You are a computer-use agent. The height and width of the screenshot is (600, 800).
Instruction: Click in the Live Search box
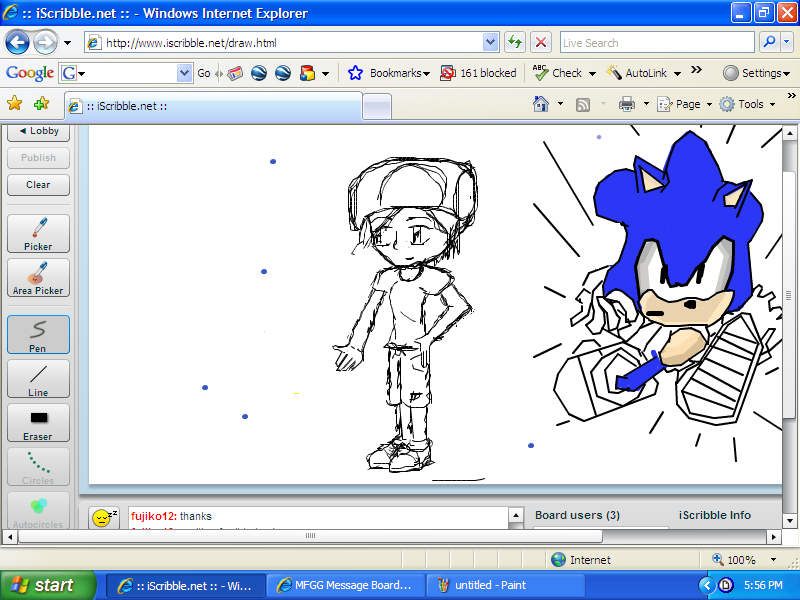tap(655, 43)
